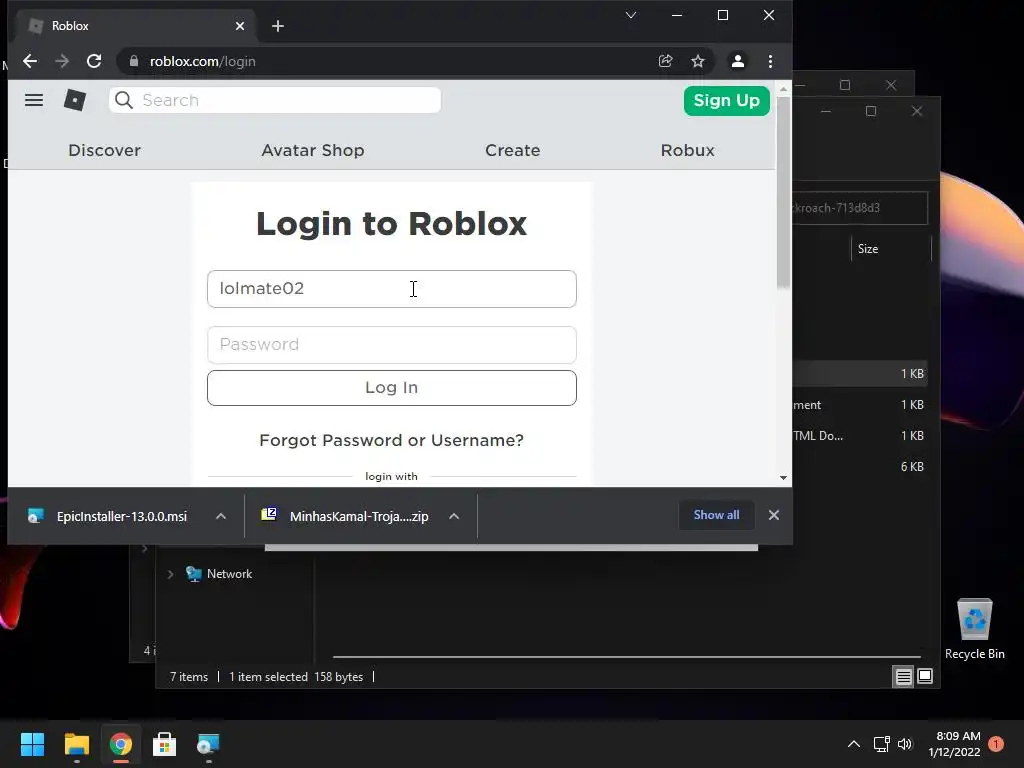Click the username field with lolmate02

pos(392,289)
